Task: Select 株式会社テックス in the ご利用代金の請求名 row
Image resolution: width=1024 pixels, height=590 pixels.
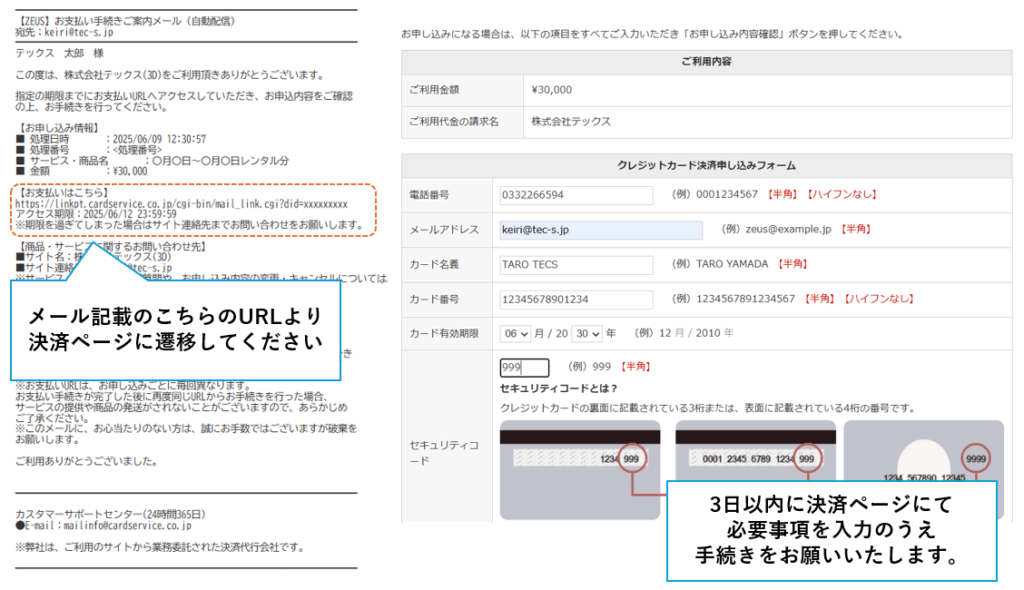Action: pyautogui.click(x=571, y=122)
